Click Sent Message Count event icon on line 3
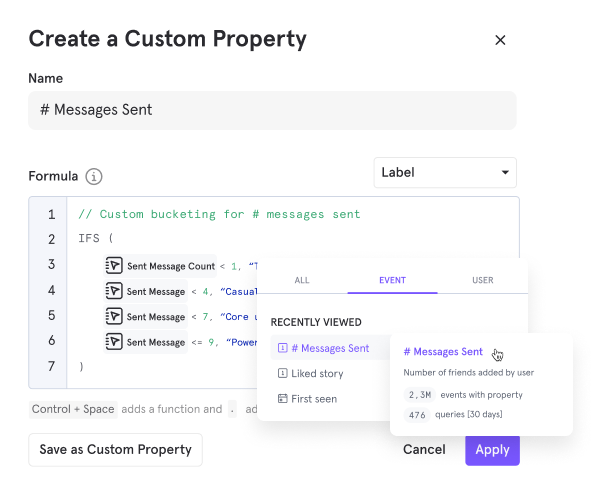Viewport: 595px width, 488px height. (x=113, y=266)
